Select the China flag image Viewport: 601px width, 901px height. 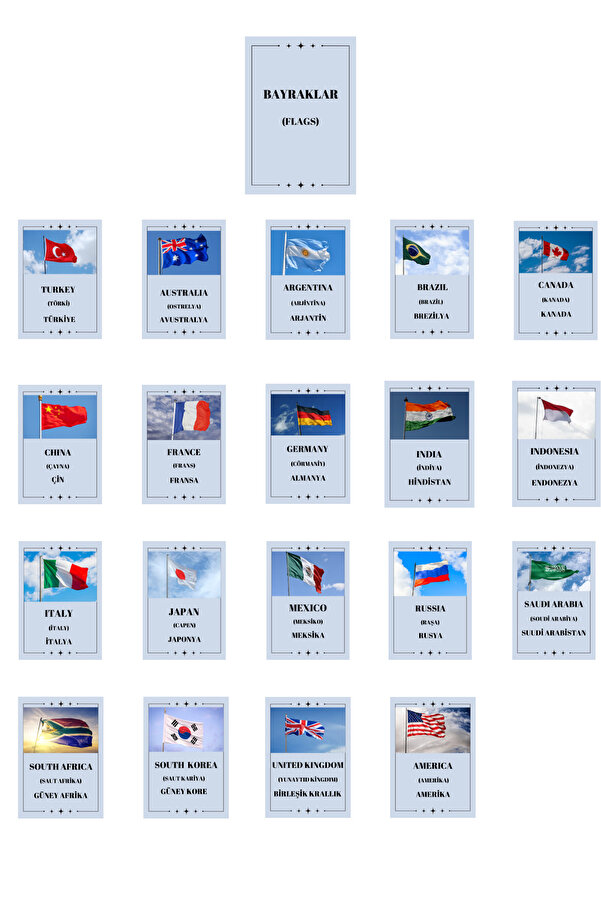(x=60, y=416)
